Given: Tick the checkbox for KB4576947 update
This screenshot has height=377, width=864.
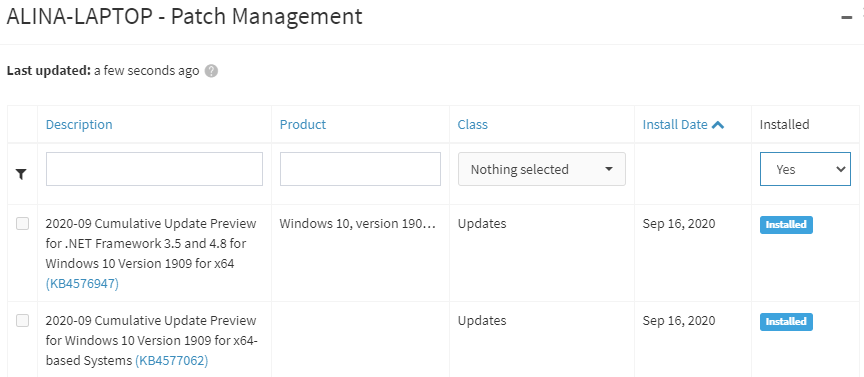Looking at the screenshot, I should point(23,223).
